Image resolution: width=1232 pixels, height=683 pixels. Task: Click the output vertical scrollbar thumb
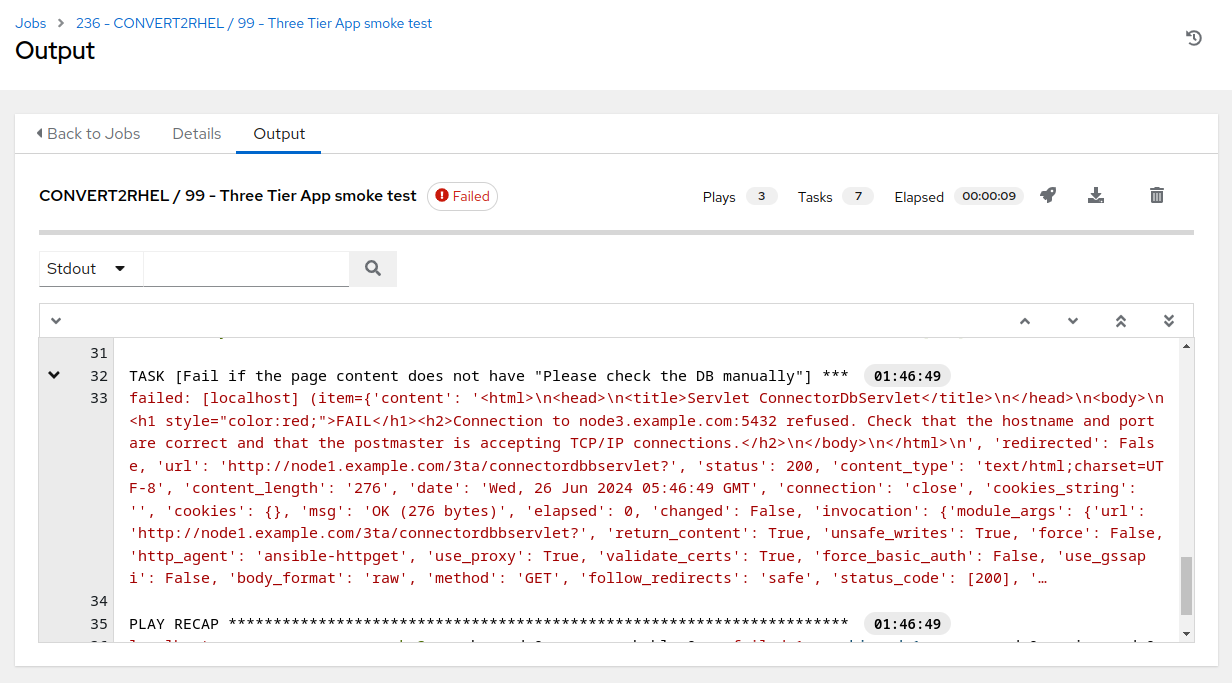click(x=1187, y=585)
